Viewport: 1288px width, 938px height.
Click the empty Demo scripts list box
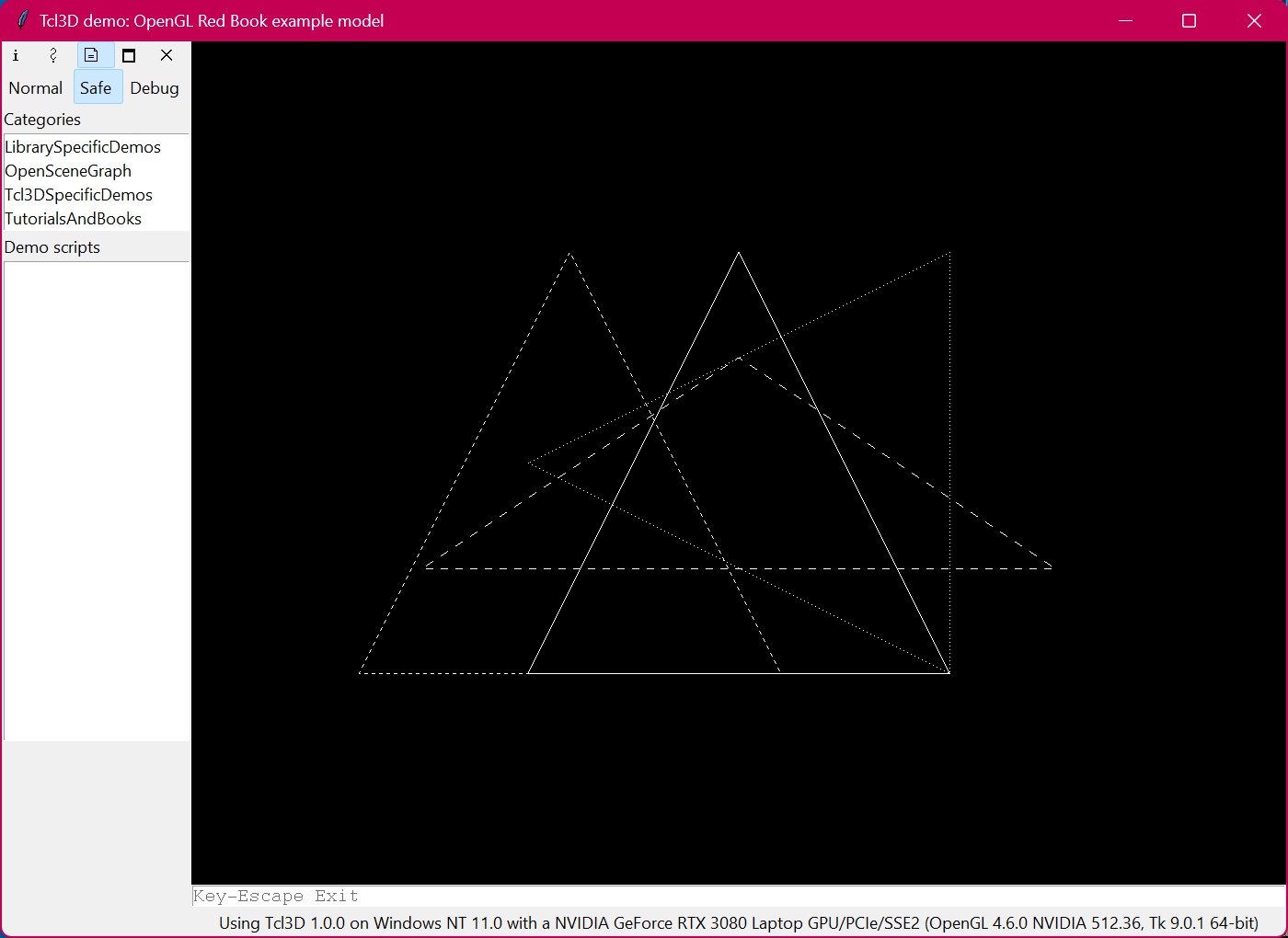[97, 501]
